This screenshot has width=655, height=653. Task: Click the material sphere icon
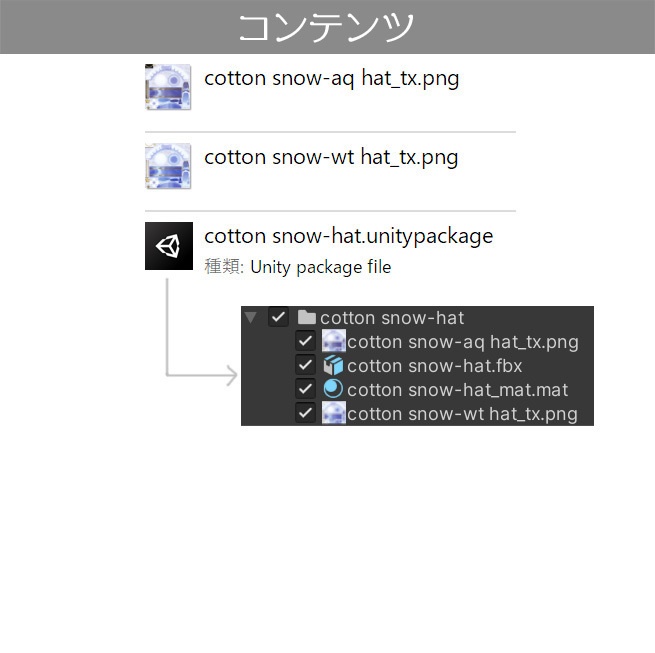(334, 390)
